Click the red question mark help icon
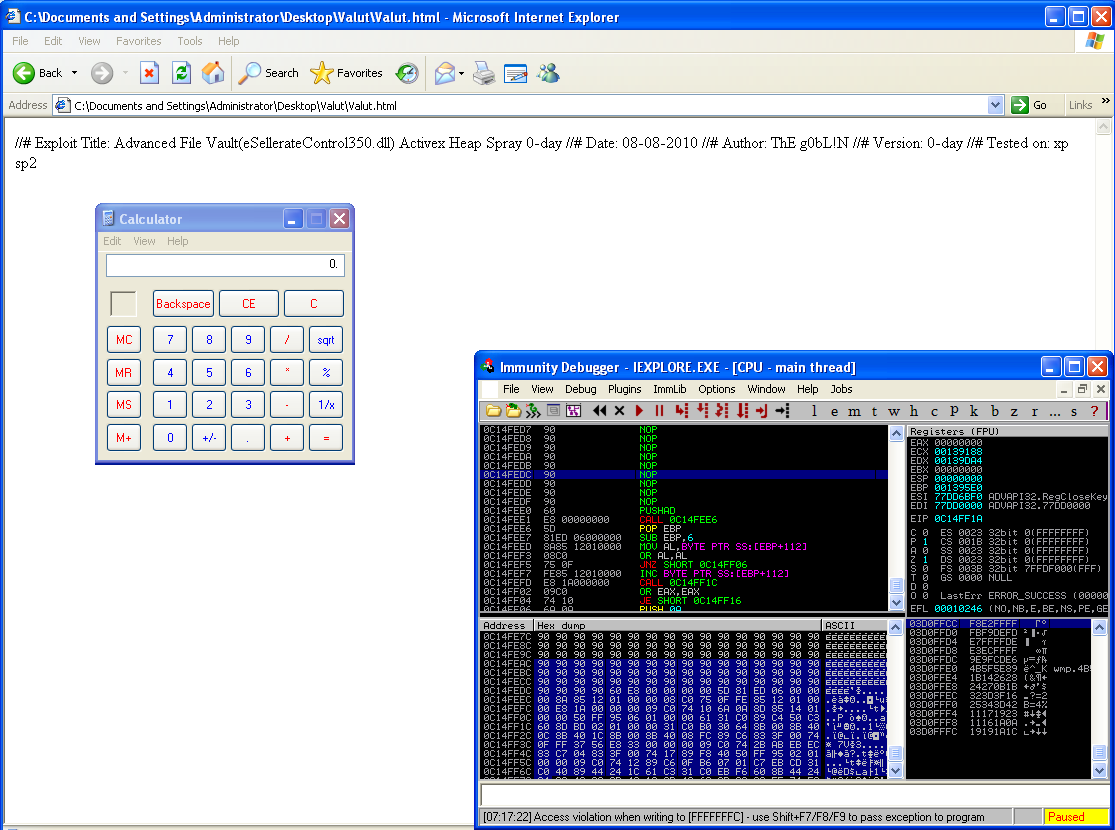 1094,411
